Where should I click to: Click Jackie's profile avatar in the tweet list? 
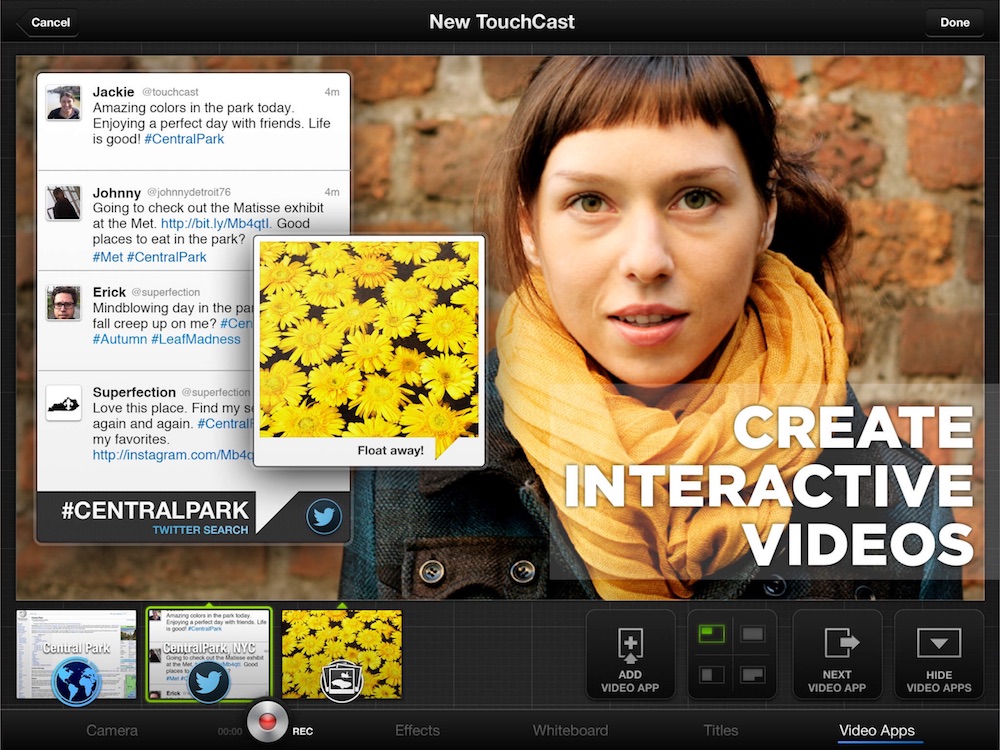tap(64, 103)
